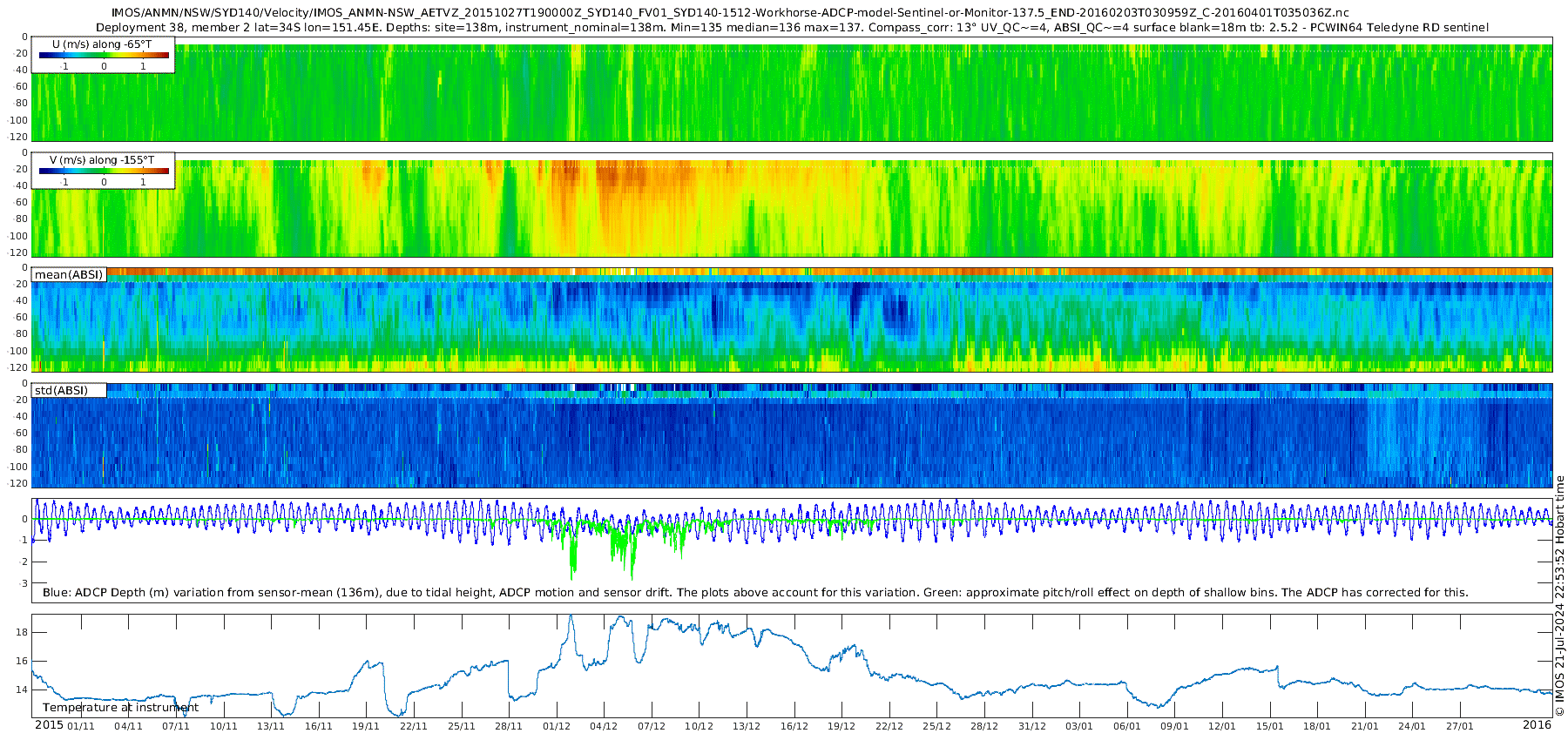Click the 'V (m/s) along -155°T' legend title

pos(102,160)
